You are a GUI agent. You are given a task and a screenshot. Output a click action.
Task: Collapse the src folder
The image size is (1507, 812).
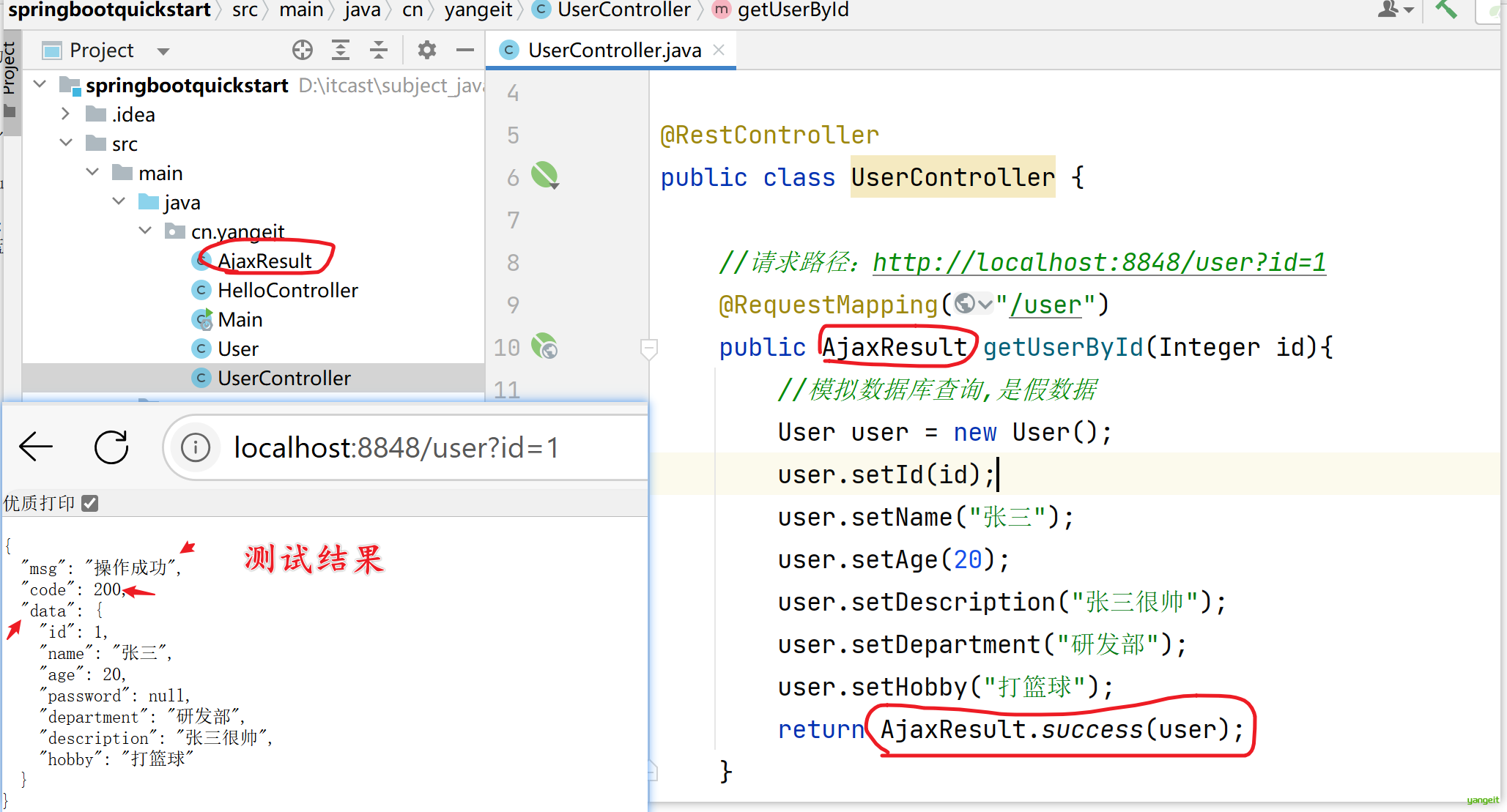tap(66, 143)
